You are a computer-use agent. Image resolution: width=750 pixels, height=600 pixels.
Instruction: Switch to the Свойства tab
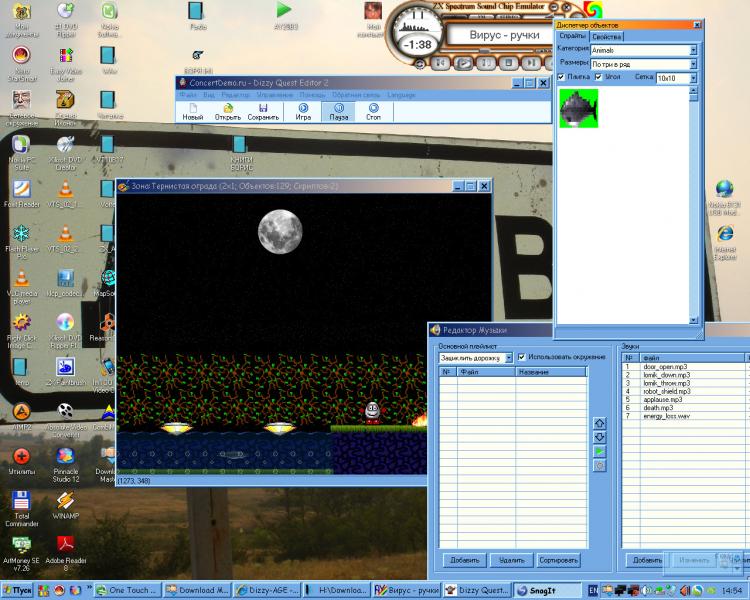click(x=606, y=36)
